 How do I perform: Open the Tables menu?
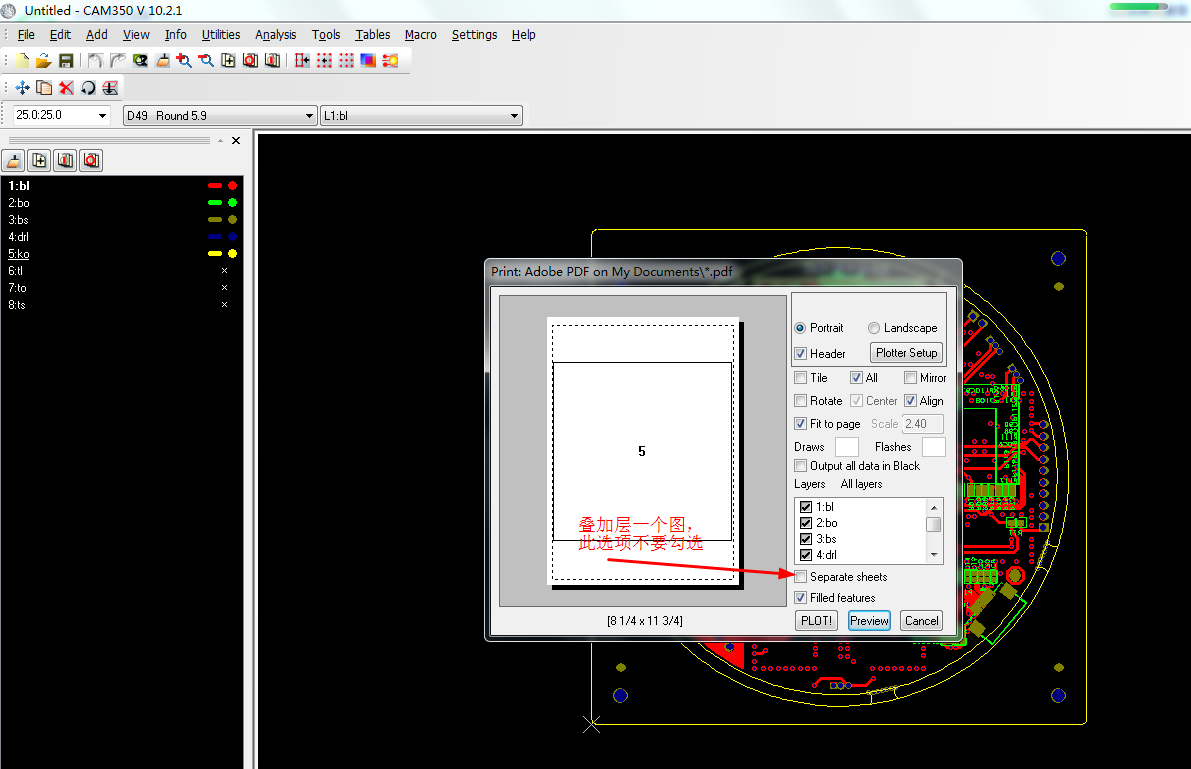click(373, 35)
